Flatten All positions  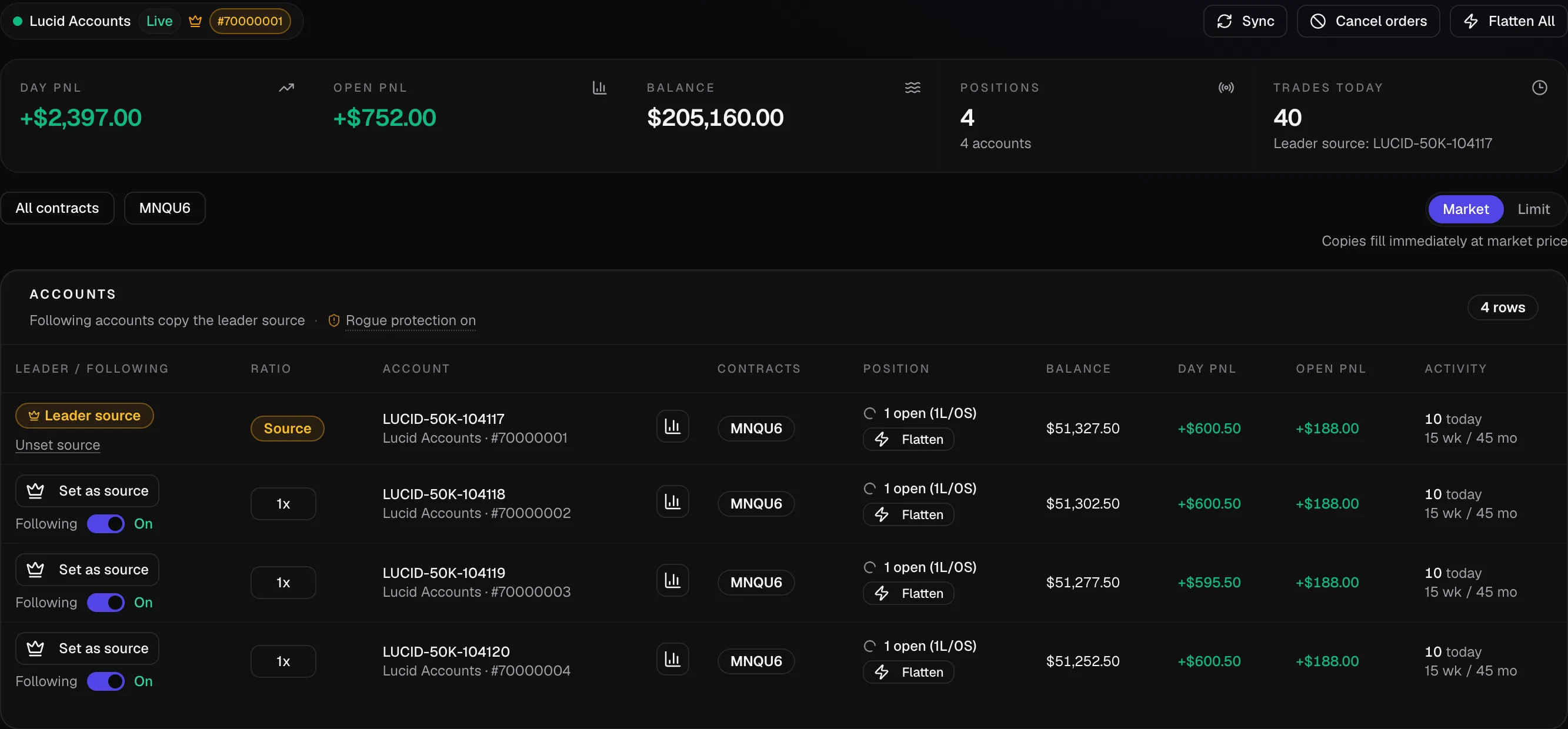pyautogui.click(x=1509, y=21)
